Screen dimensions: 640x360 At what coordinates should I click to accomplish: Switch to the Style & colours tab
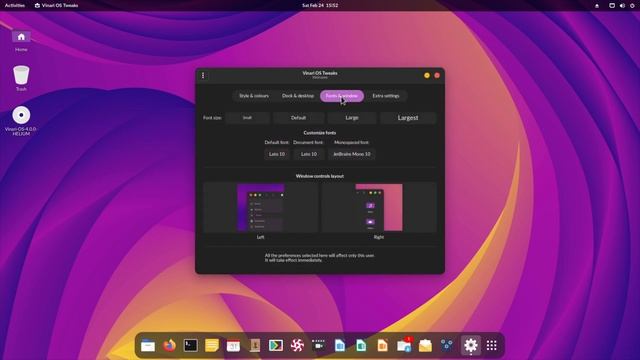(254, 96)
